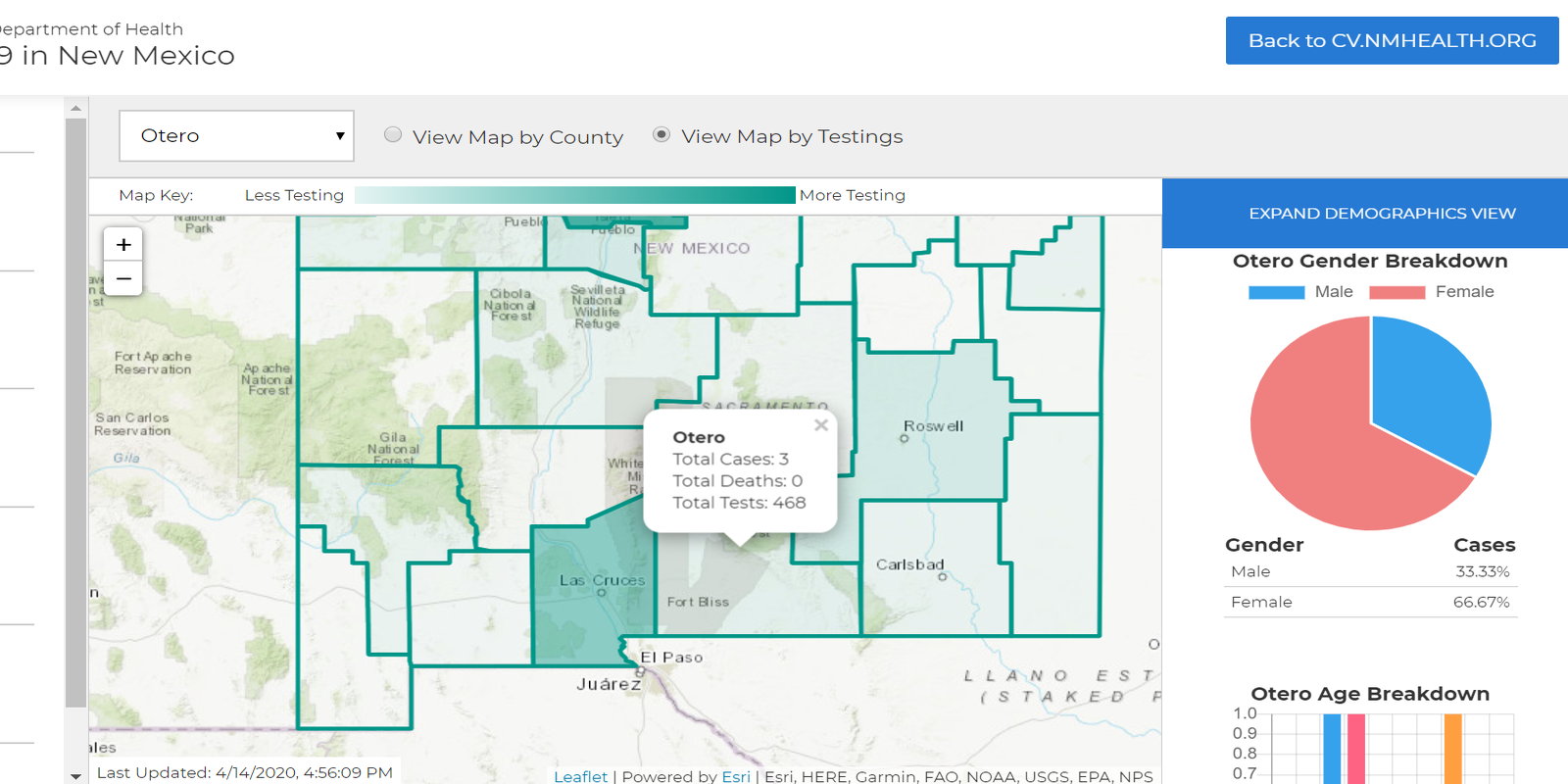This screenshot has width=1568, height=784.
Task: Close the Otero popup
Action: (821, 425)
